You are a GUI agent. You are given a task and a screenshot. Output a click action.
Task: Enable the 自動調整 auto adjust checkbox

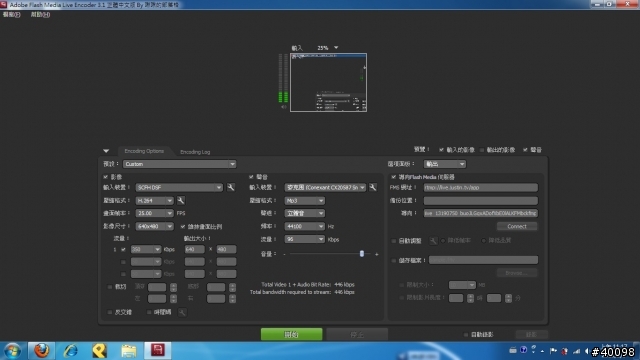coord(394,241)
